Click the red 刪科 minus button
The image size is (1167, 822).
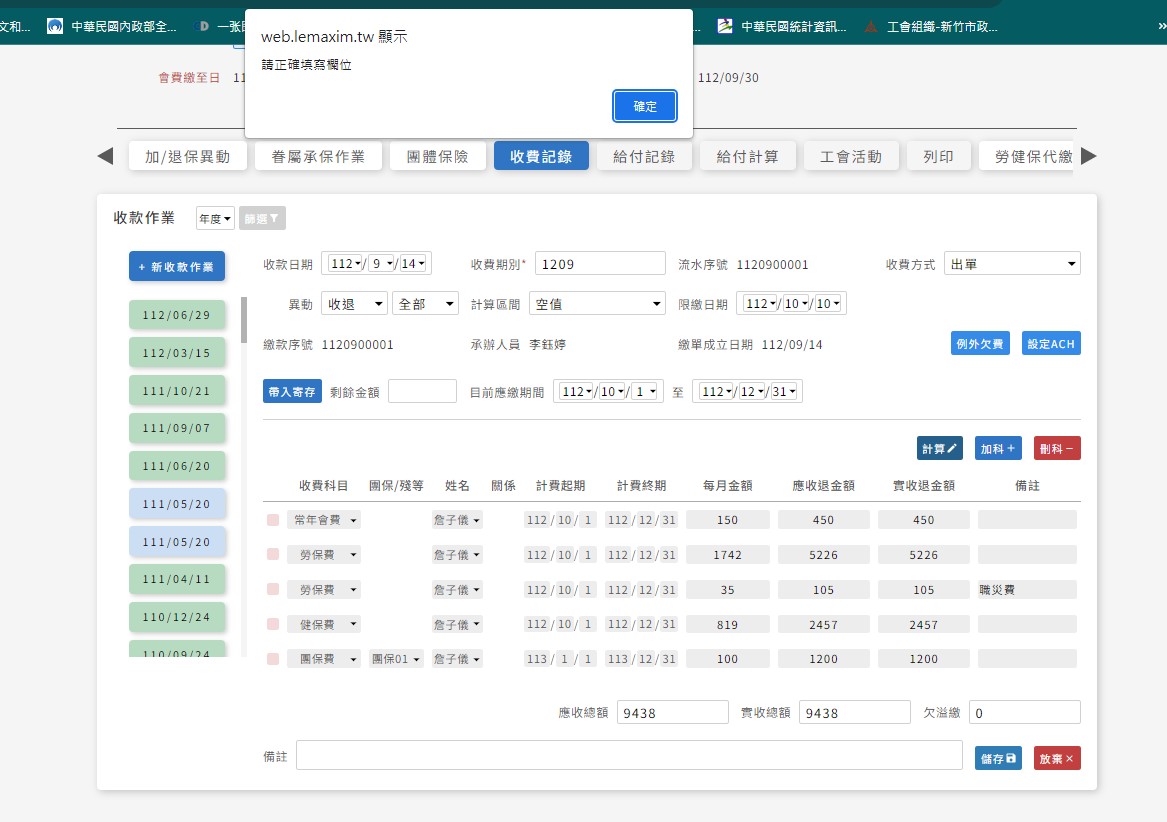(x=1056, y=449)
